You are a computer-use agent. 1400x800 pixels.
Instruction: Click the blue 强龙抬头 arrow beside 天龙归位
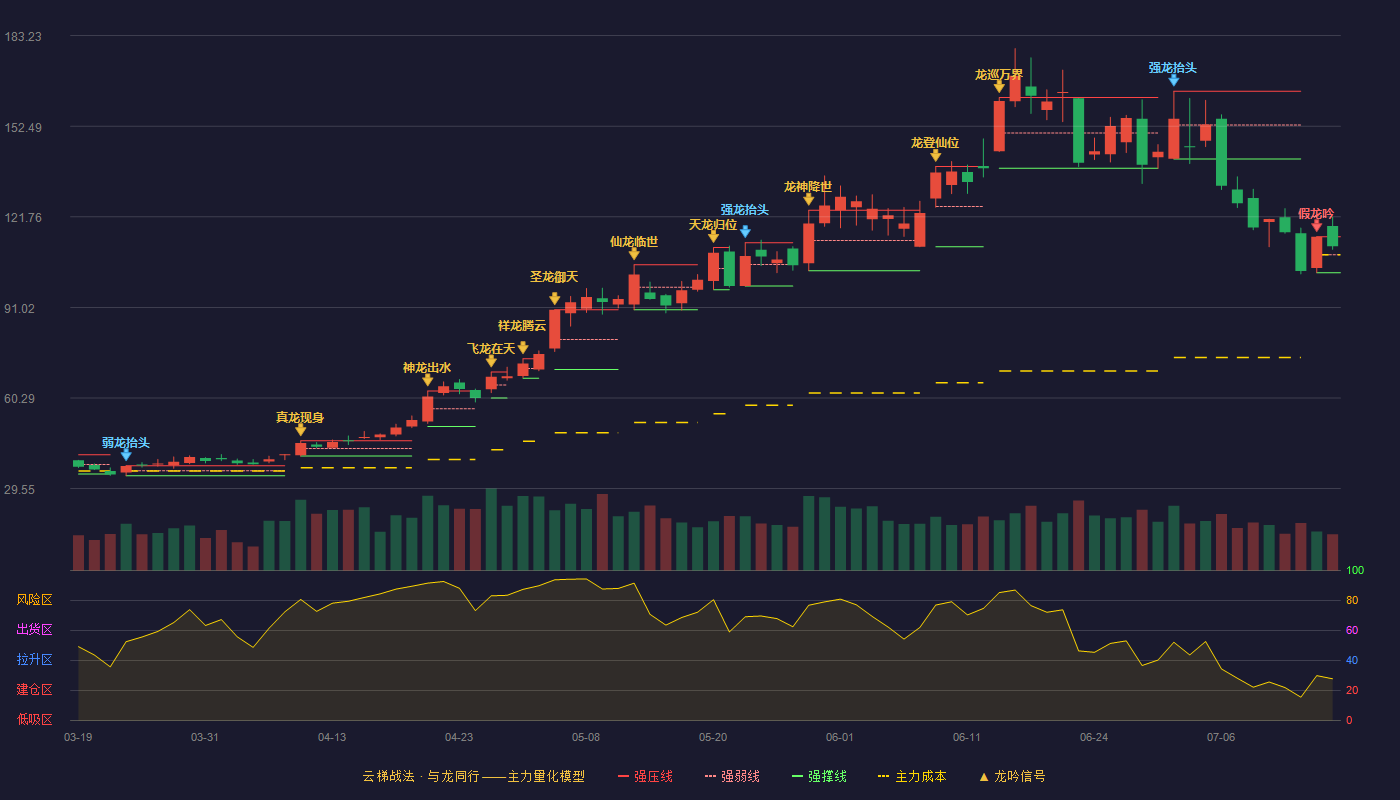pos(745,232)
